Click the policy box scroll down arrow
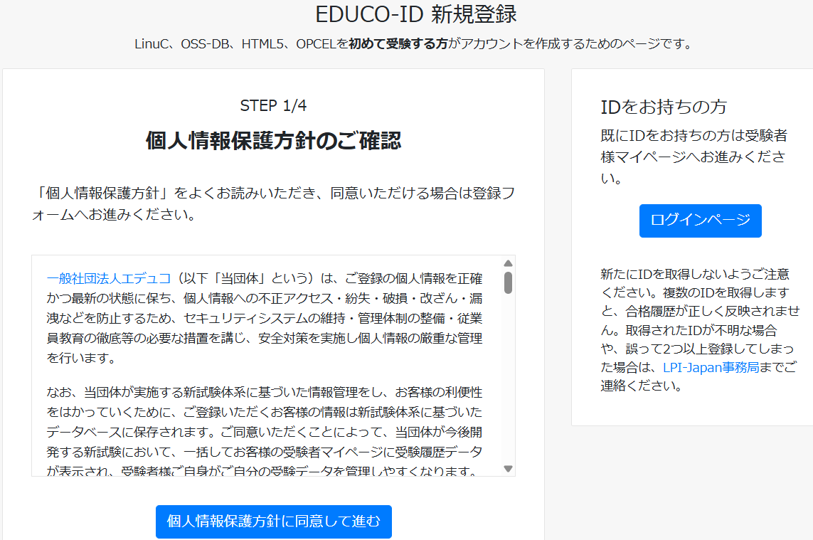Viewport: 813px width, 540px height. 508,469
